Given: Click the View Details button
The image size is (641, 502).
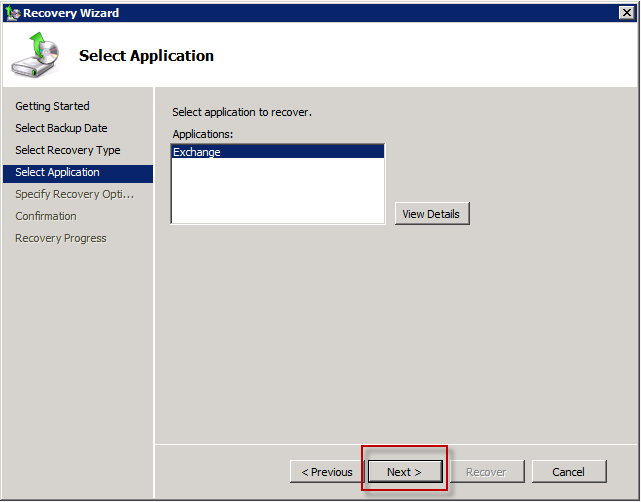Looking at the screenshot, I should (432, 213).
